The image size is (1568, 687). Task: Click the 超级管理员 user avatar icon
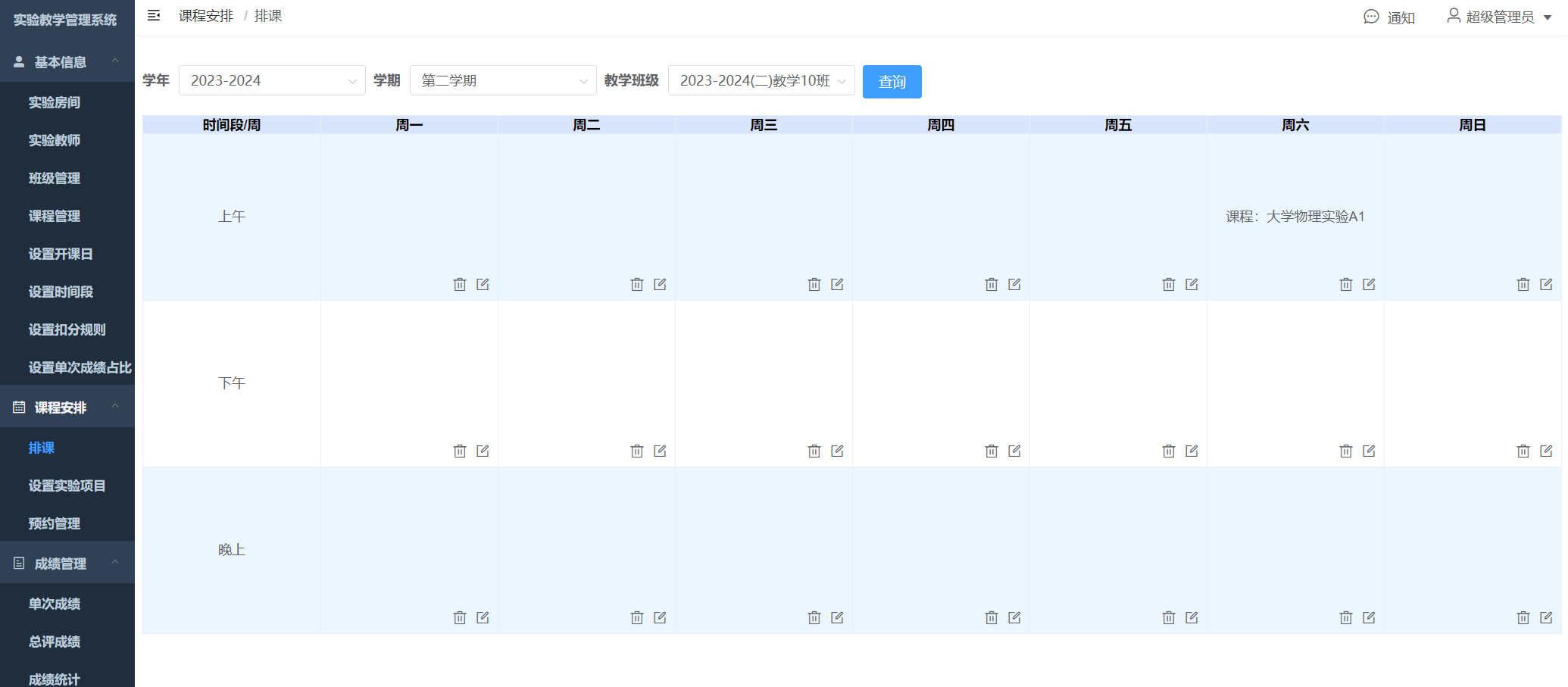[1454, 15]
